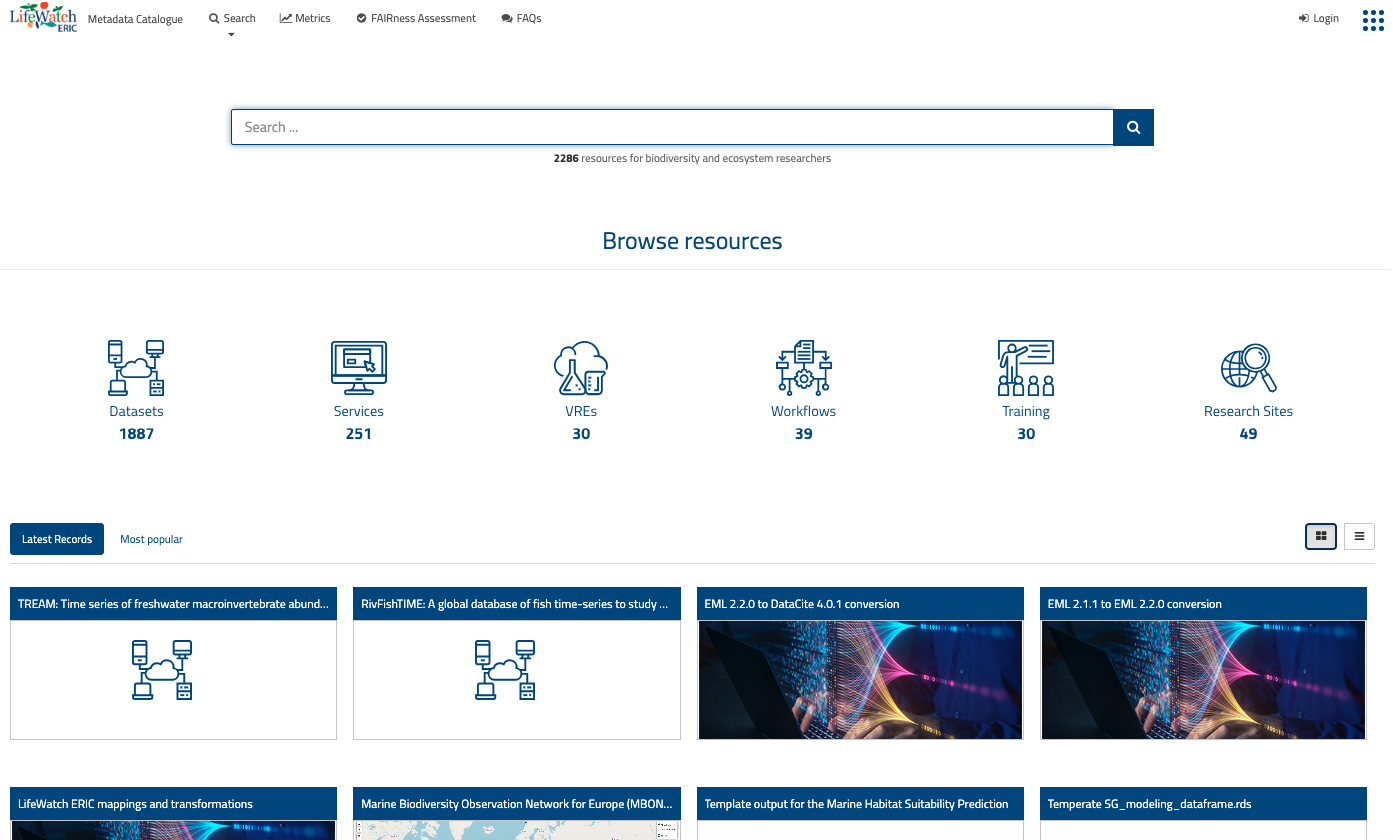
Task: Click the Research Sites label text
Action: (x=1248, y=411)
